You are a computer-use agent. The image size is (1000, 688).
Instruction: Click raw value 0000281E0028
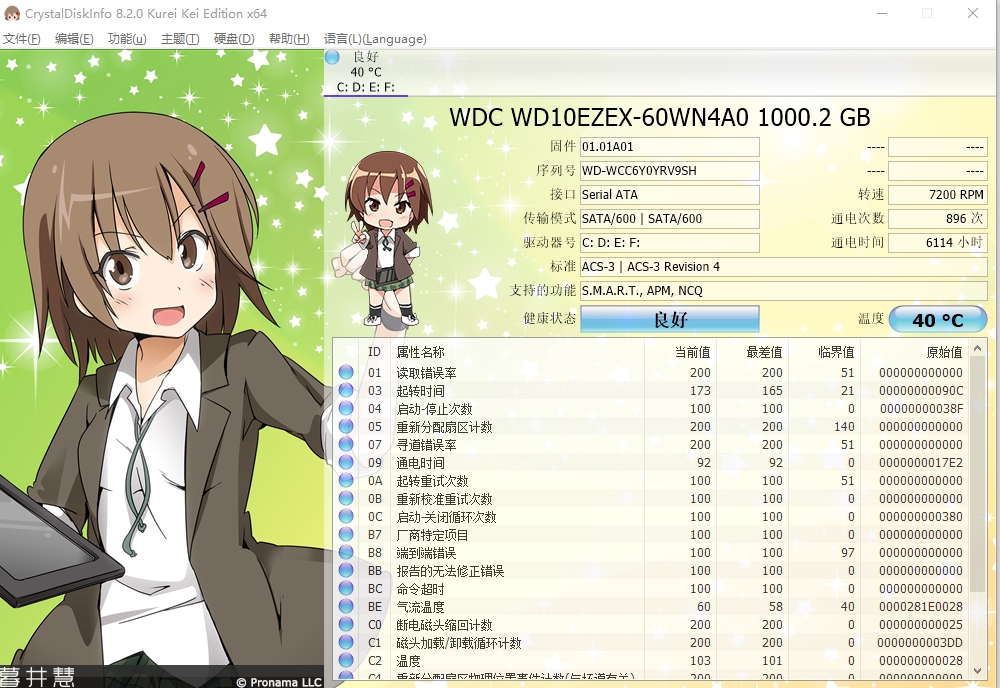[921, 606]
